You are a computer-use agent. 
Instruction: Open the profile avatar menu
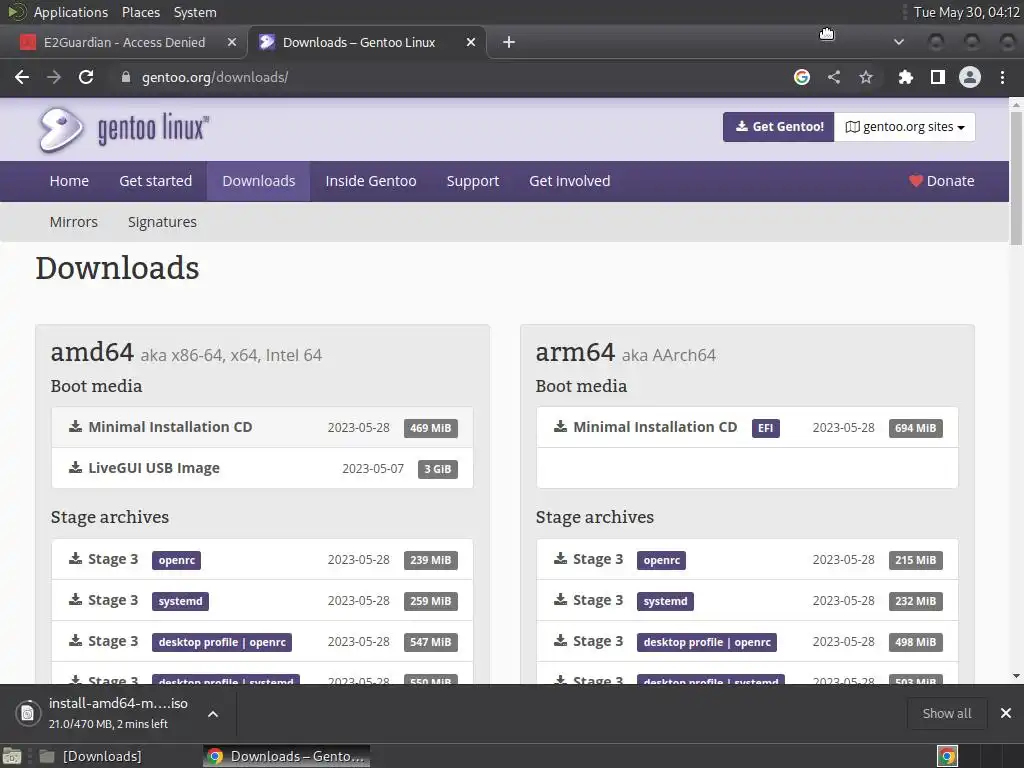pyautogui.click(x=970, y=77)
